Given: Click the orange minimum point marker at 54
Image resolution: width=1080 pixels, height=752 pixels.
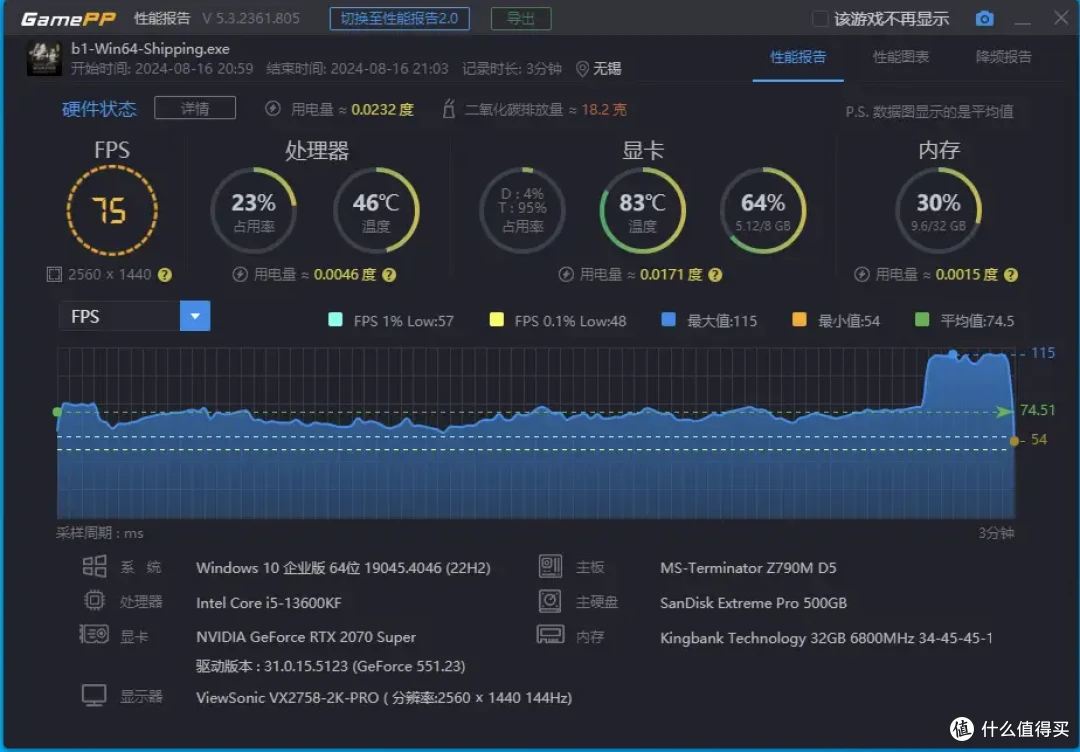Looking at the screenshot, I should (1014, 441).
